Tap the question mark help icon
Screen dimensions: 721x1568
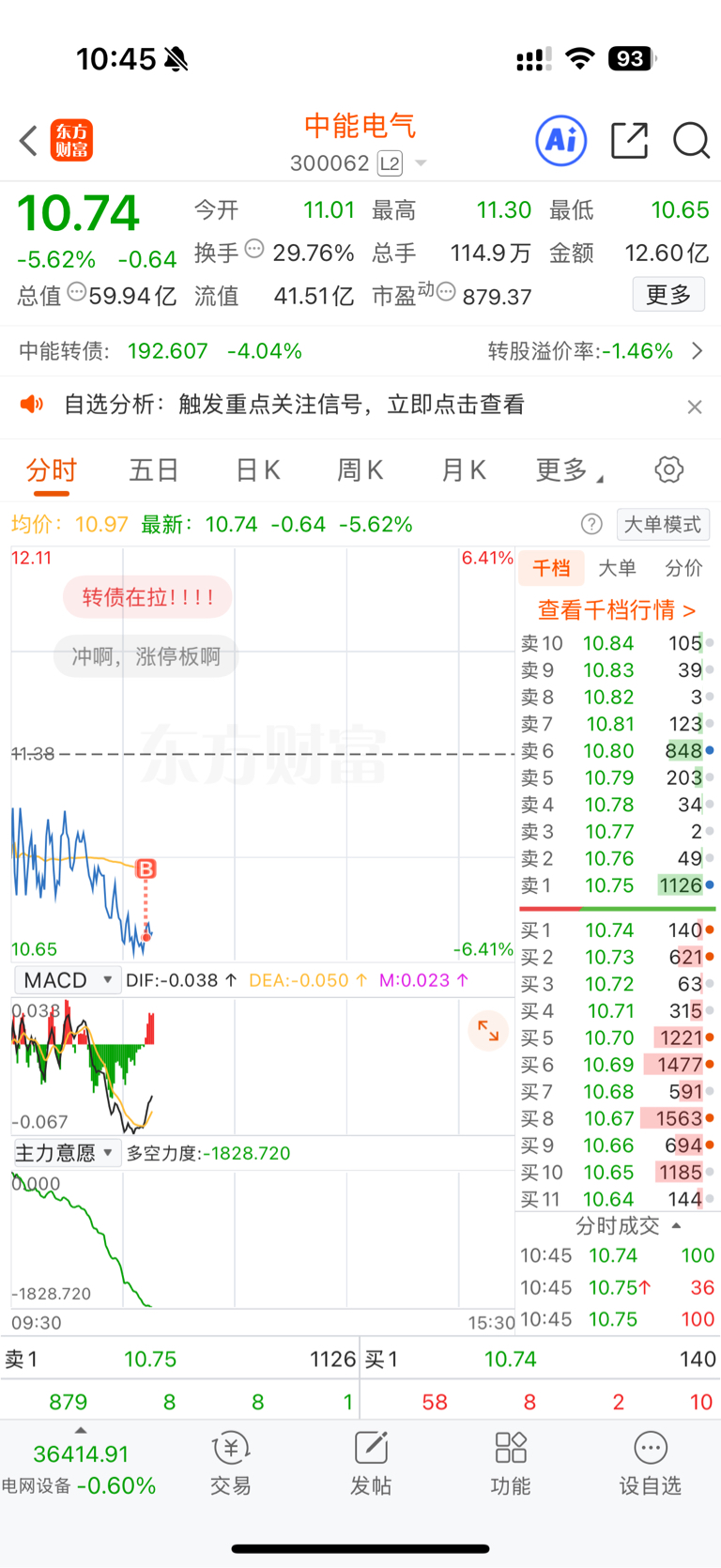[x=591, y=524]
